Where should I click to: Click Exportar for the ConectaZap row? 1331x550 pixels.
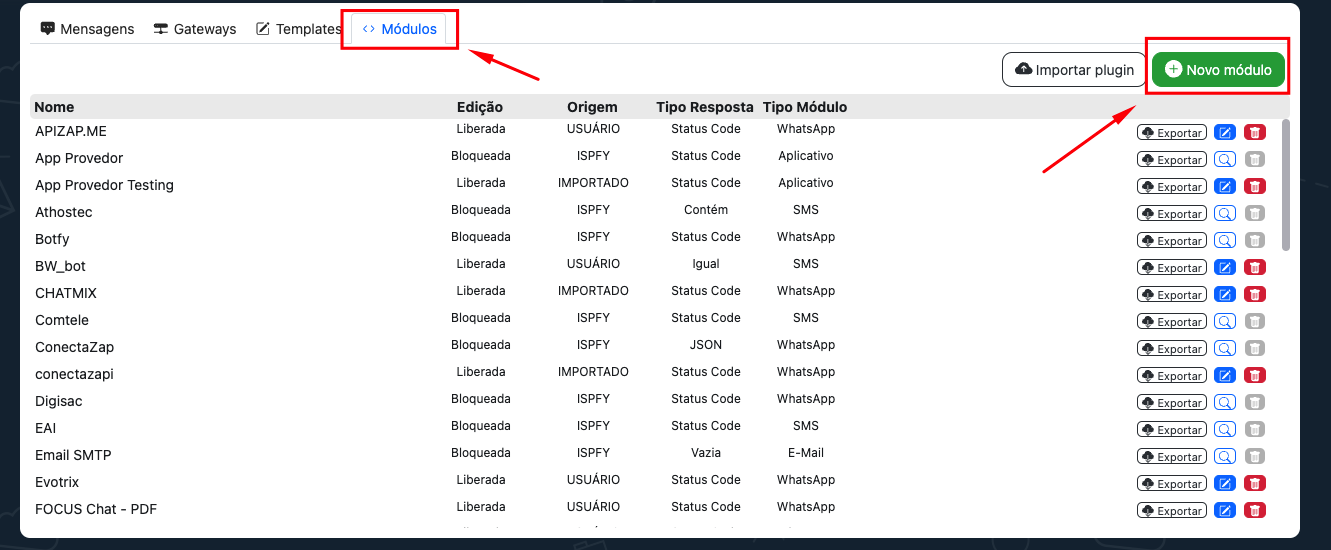1172,348
